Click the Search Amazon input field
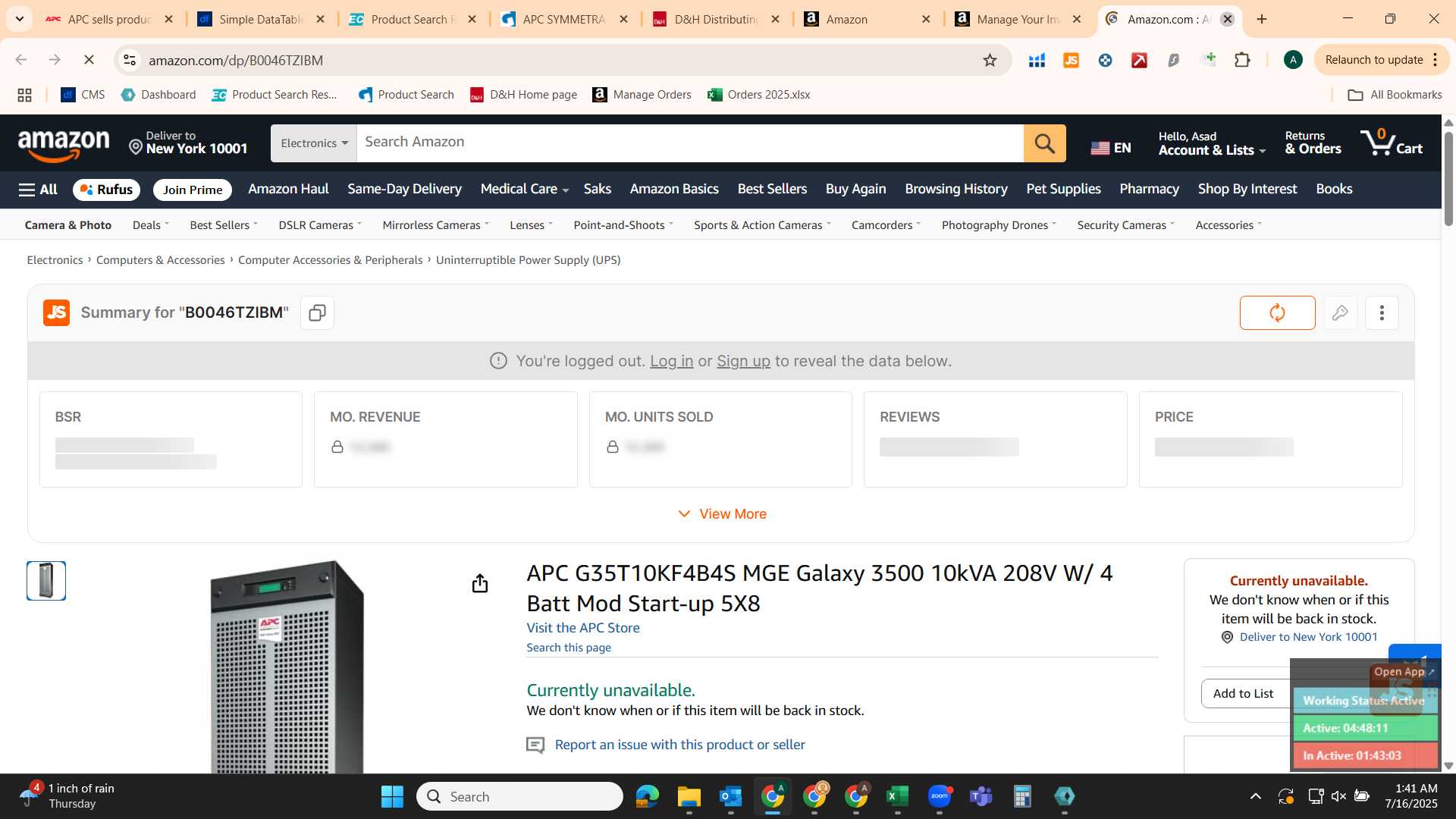Viewport: 1456px width, 819px height. coord(689,143)
